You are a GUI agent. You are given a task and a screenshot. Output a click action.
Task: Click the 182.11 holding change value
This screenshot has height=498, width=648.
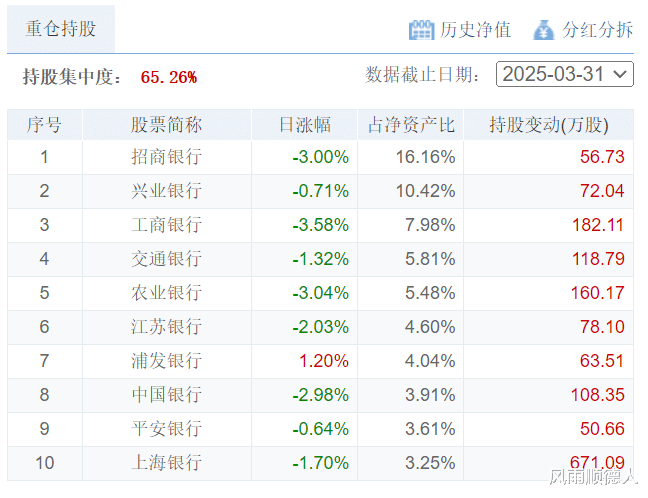click(x=598, y=225)
